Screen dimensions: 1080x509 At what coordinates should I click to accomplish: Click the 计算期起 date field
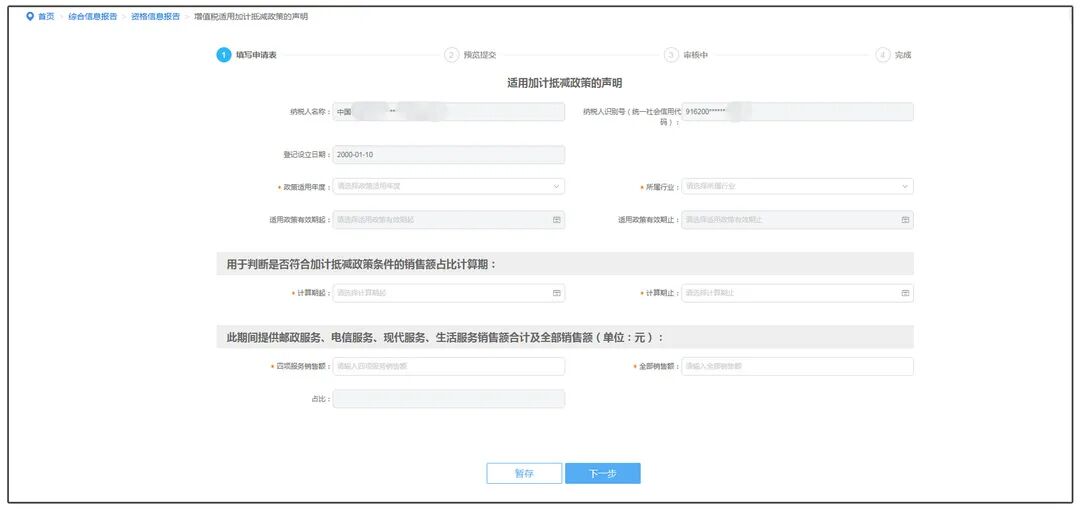click(448, 293)
